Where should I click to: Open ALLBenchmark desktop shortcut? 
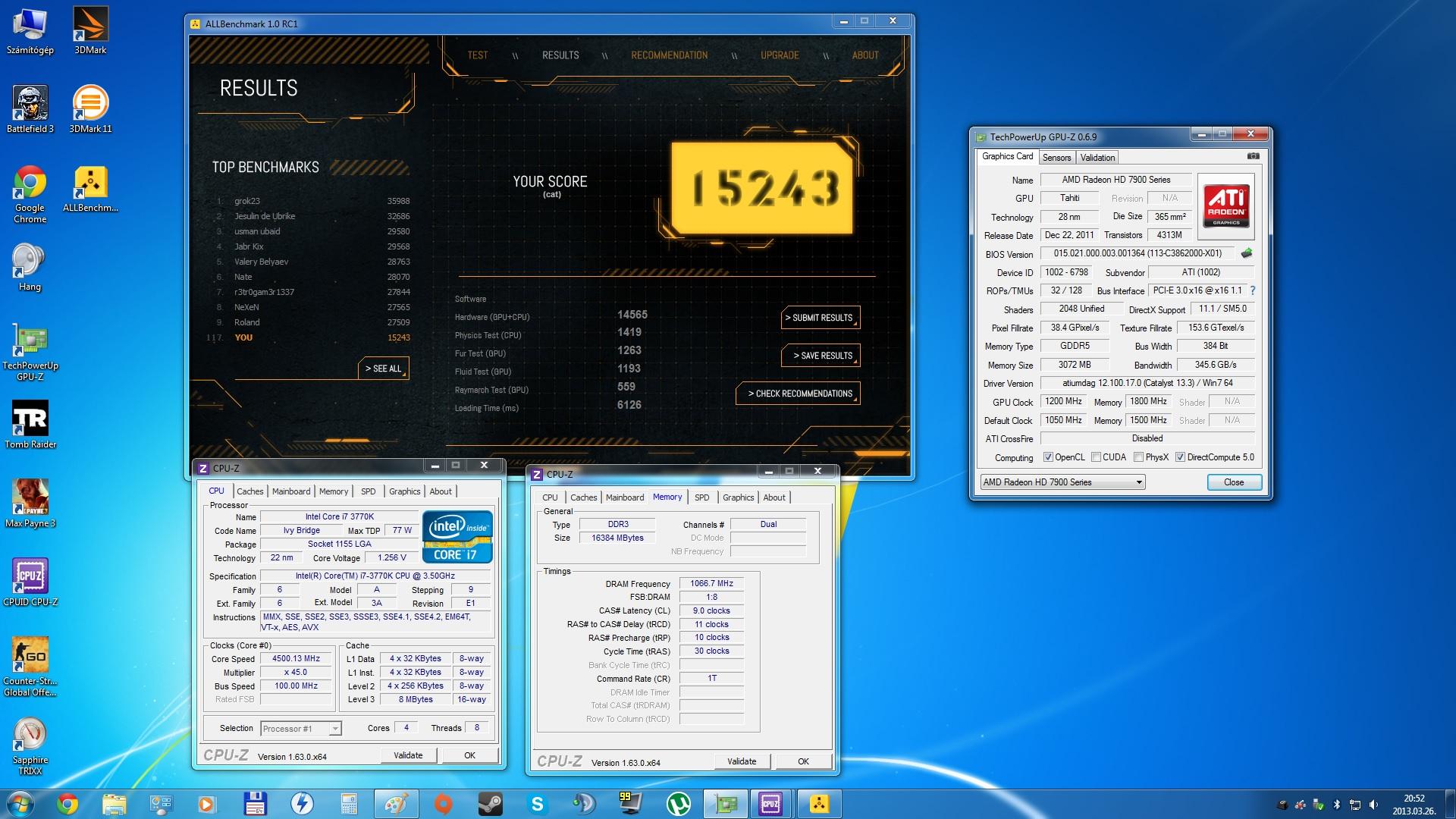click(90, 189)
